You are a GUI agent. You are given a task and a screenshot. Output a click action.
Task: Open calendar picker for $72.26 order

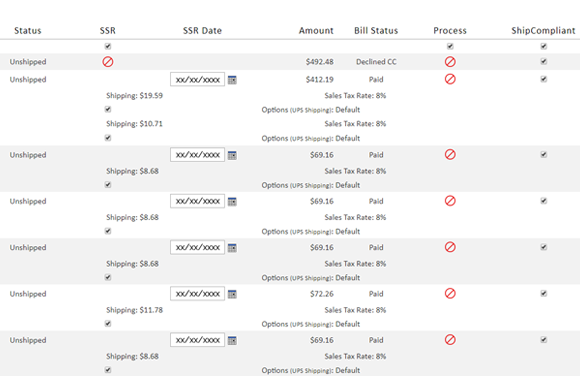[x=232, y=295]
